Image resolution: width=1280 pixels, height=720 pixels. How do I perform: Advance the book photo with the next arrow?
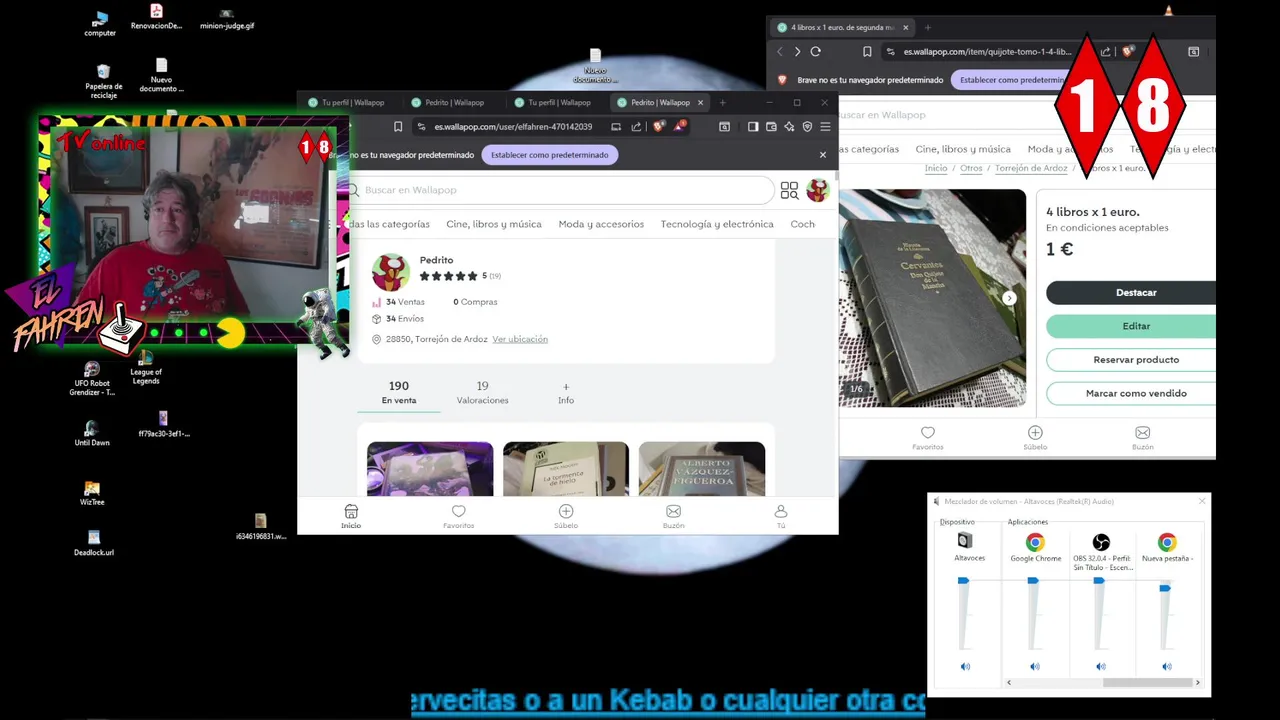click(x=1009, y=298)
